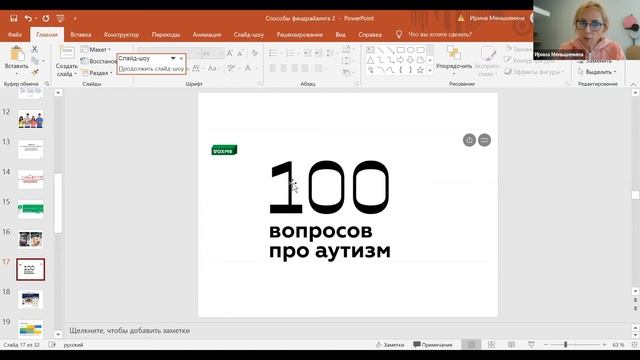Switch to the Конструктор ribbon tab

(121, 35)
